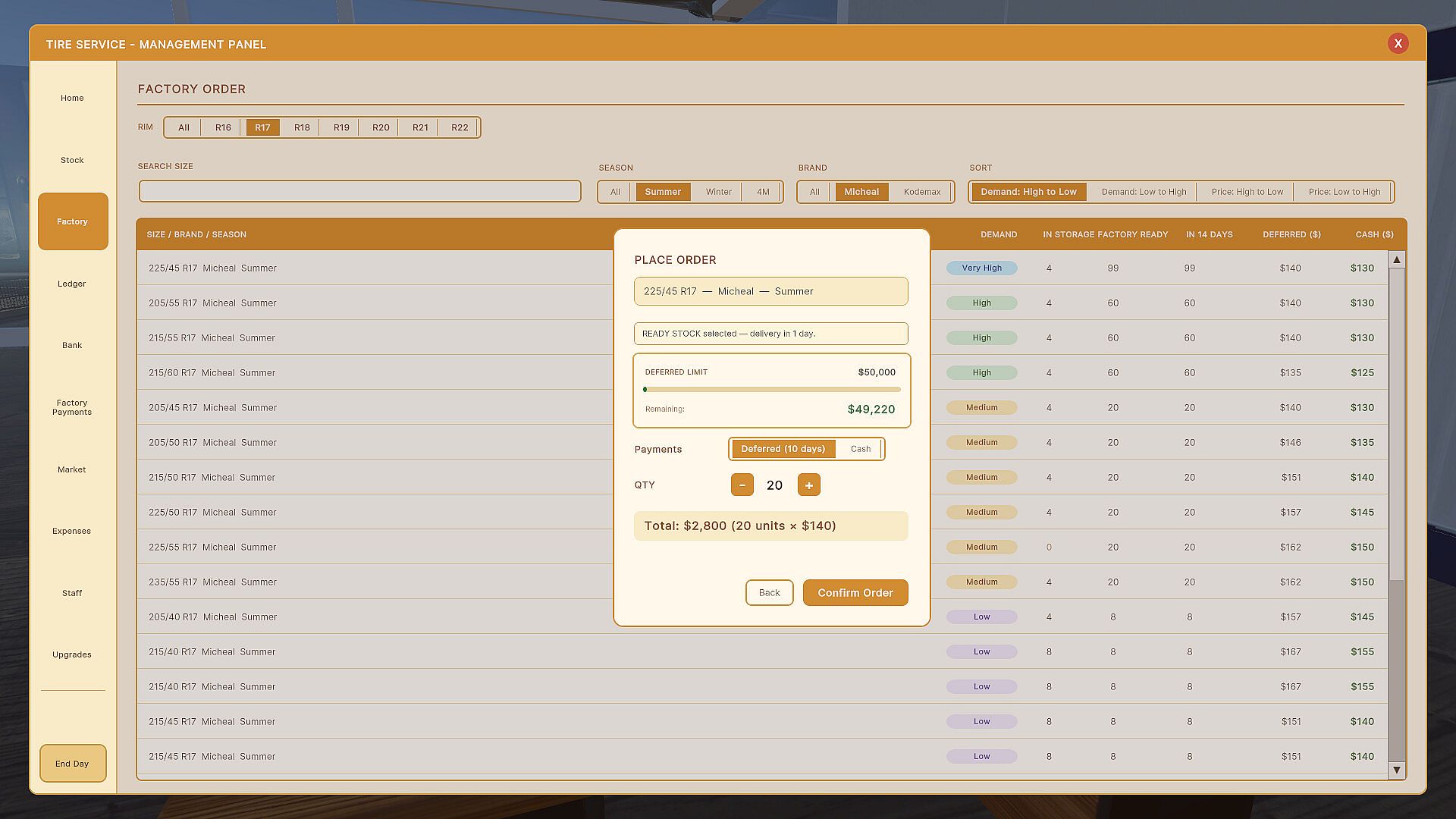Filter rim size to R18
The image size is (1456, 819).
point(302,127)
